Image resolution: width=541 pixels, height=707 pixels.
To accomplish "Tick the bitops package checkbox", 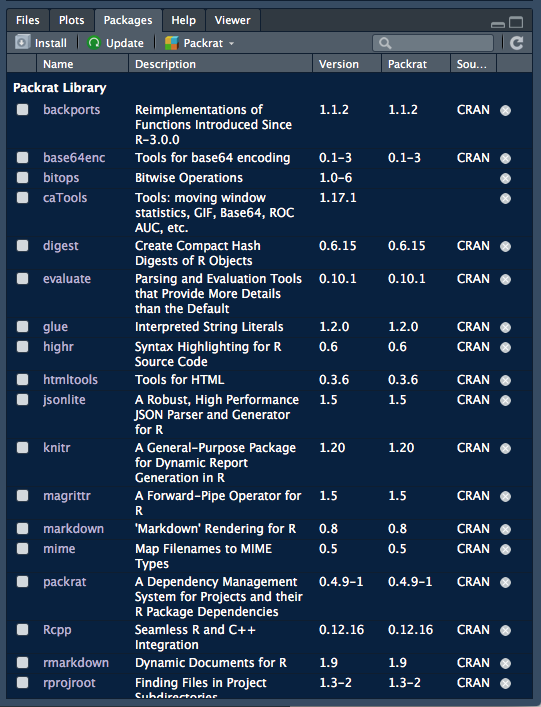I will [x=23, y=178].
